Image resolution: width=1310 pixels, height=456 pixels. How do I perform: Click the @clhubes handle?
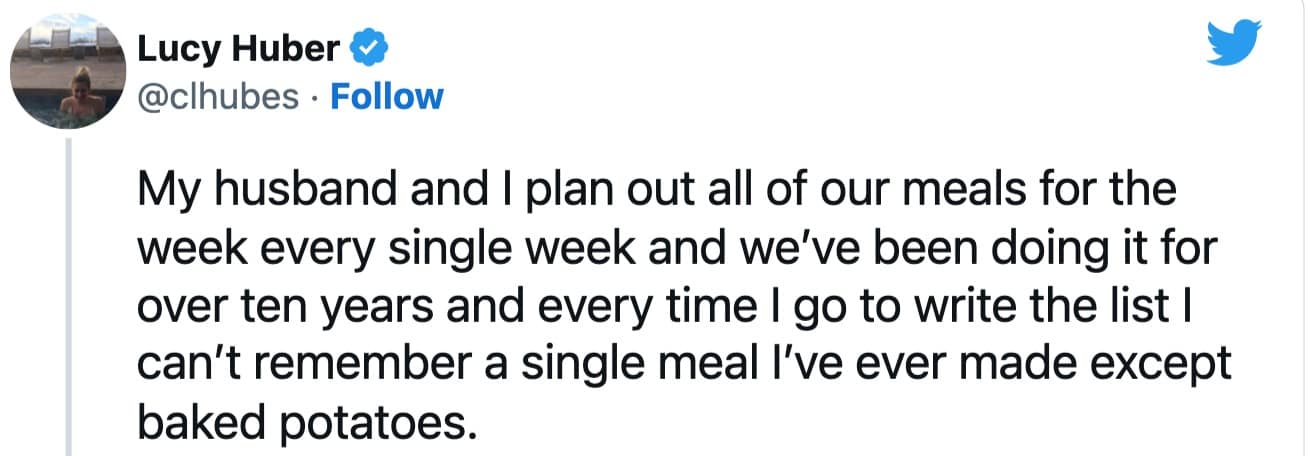[216, 96]
